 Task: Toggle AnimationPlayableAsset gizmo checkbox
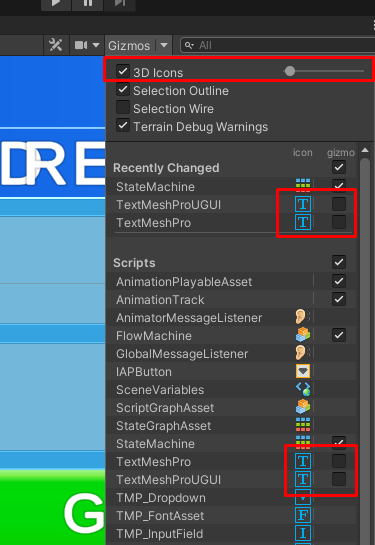339,281
